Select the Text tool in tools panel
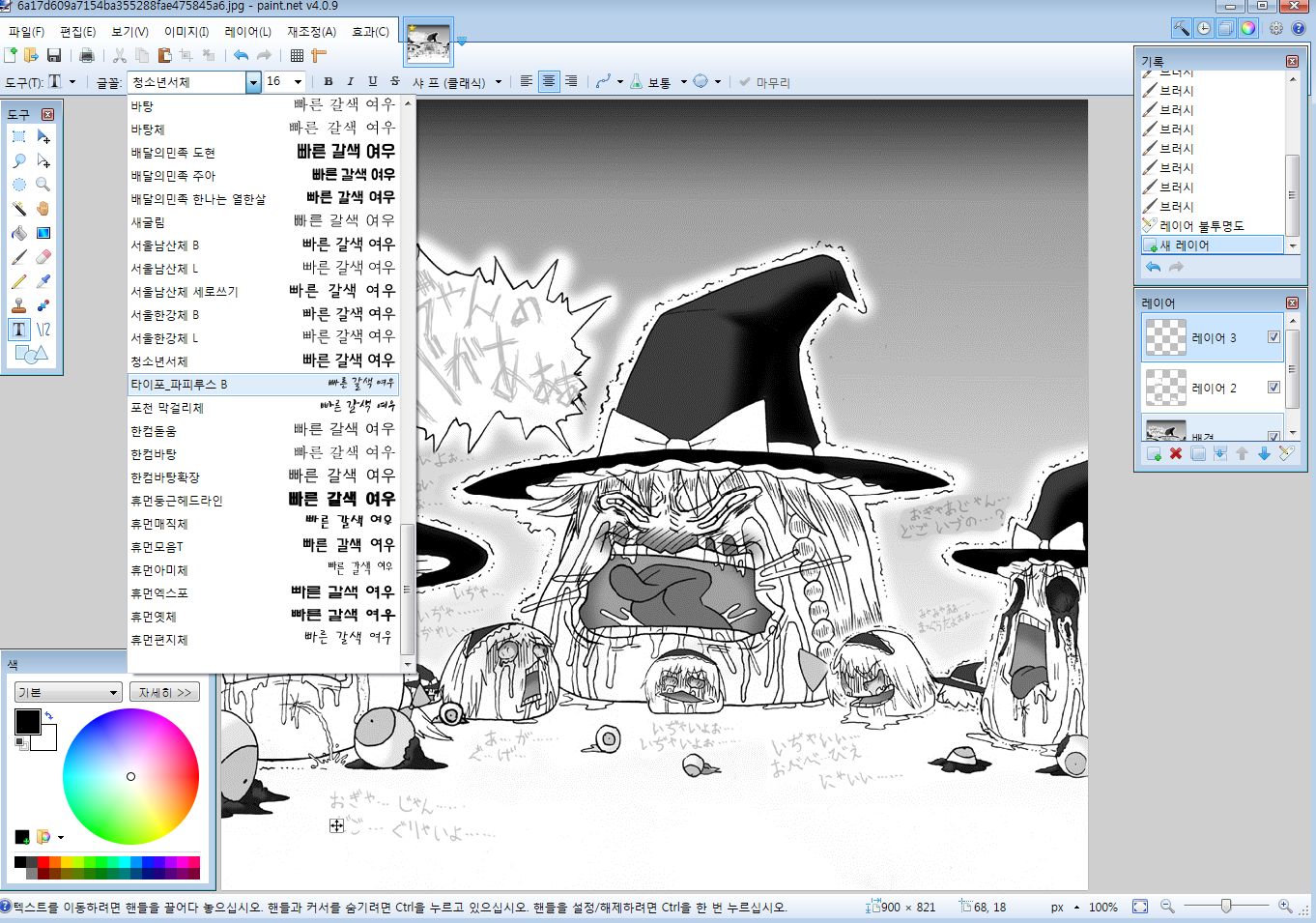The width and height of the screenshot is (1316, 923). (19, 330)
